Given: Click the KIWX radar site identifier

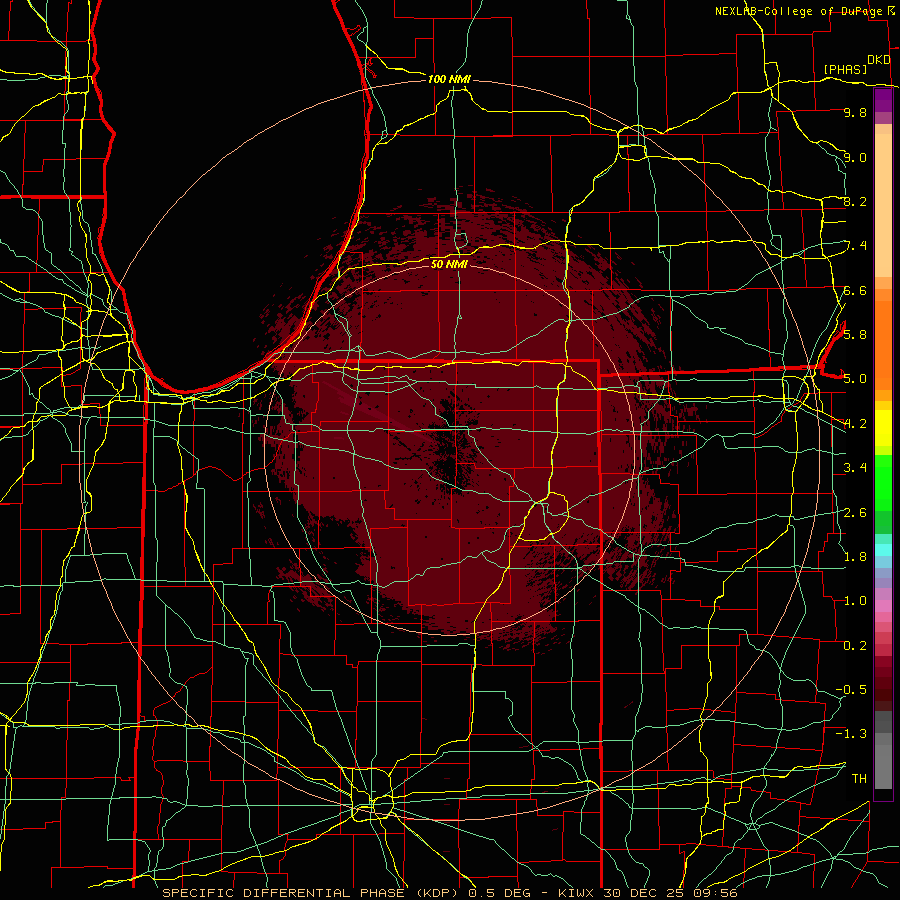Looking at the screenshot, I should 576,893.
